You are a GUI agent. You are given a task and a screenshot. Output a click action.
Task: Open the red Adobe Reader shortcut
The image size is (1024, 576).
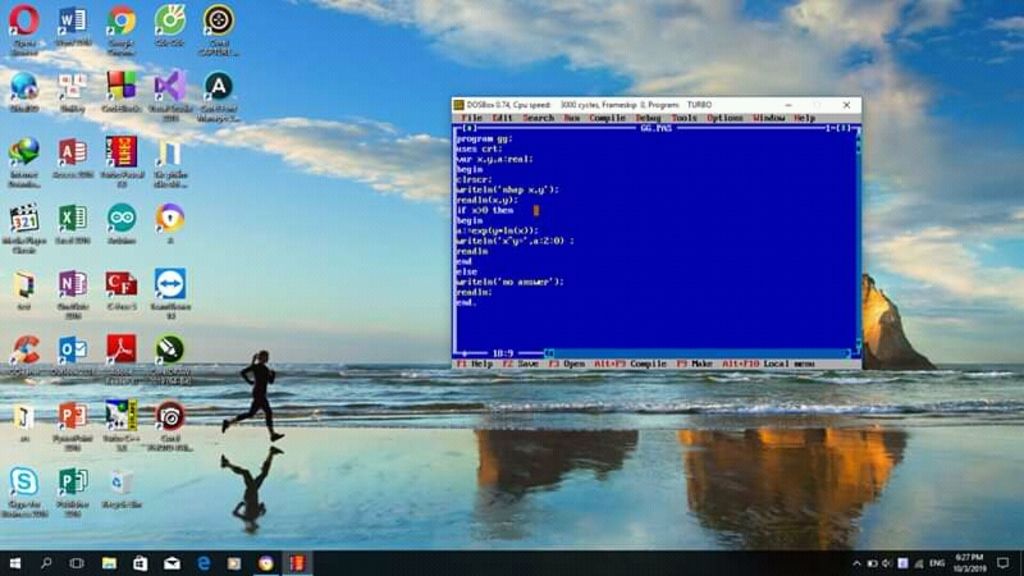(121, 350)
